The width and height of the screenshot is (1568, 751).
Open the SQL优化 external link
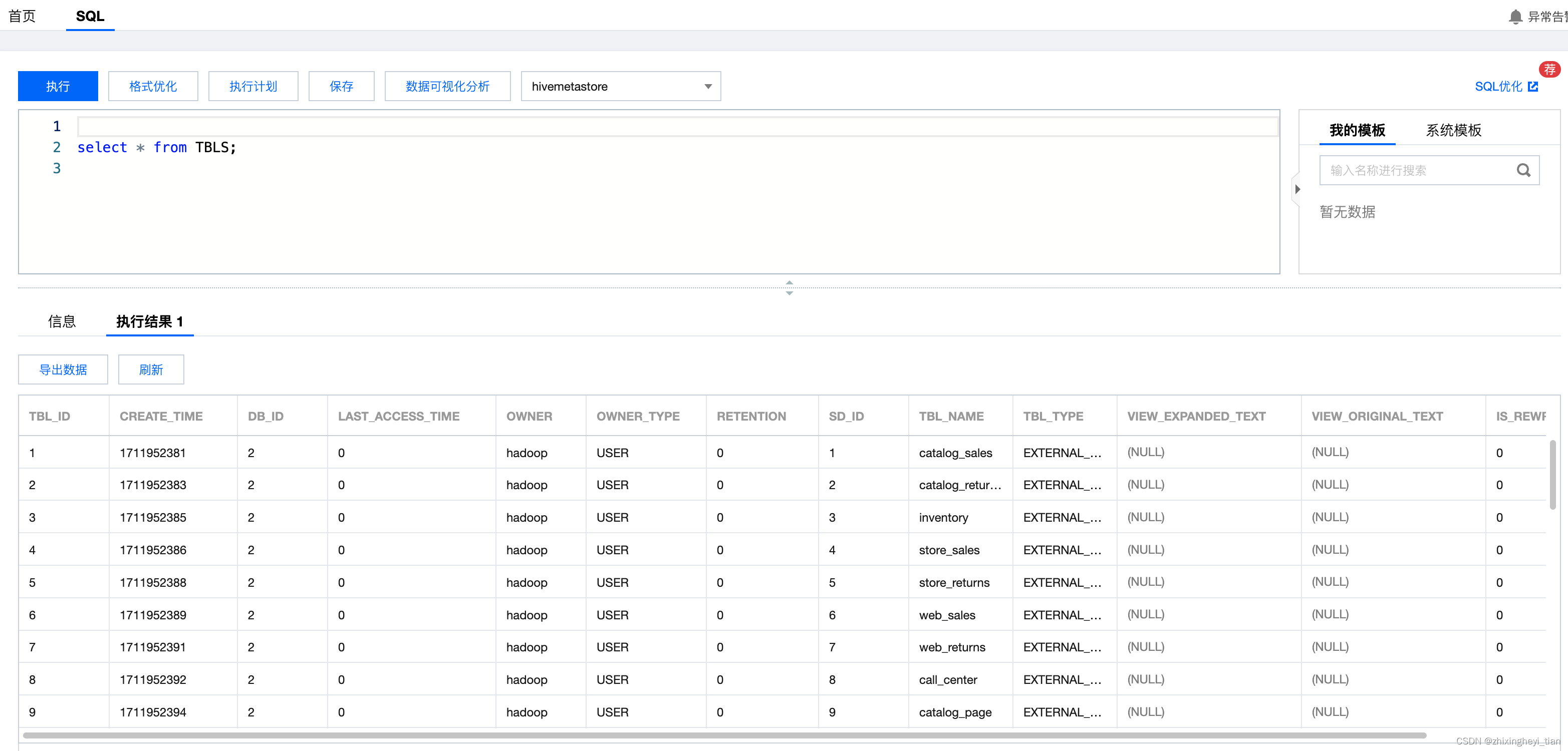1506,86
